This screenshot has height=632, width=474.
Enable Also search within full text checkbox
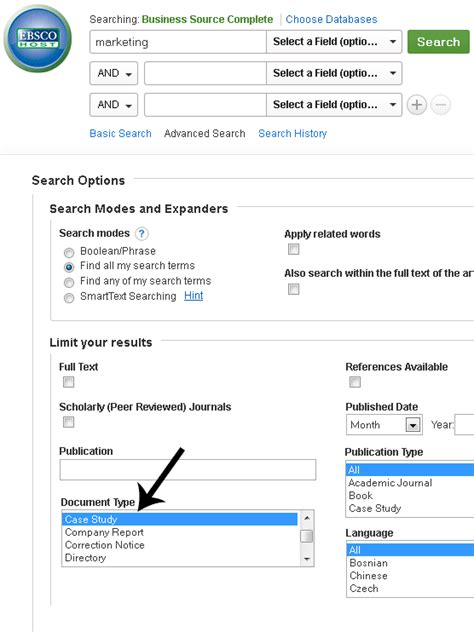pyautogui.click(x=293, y=289)
